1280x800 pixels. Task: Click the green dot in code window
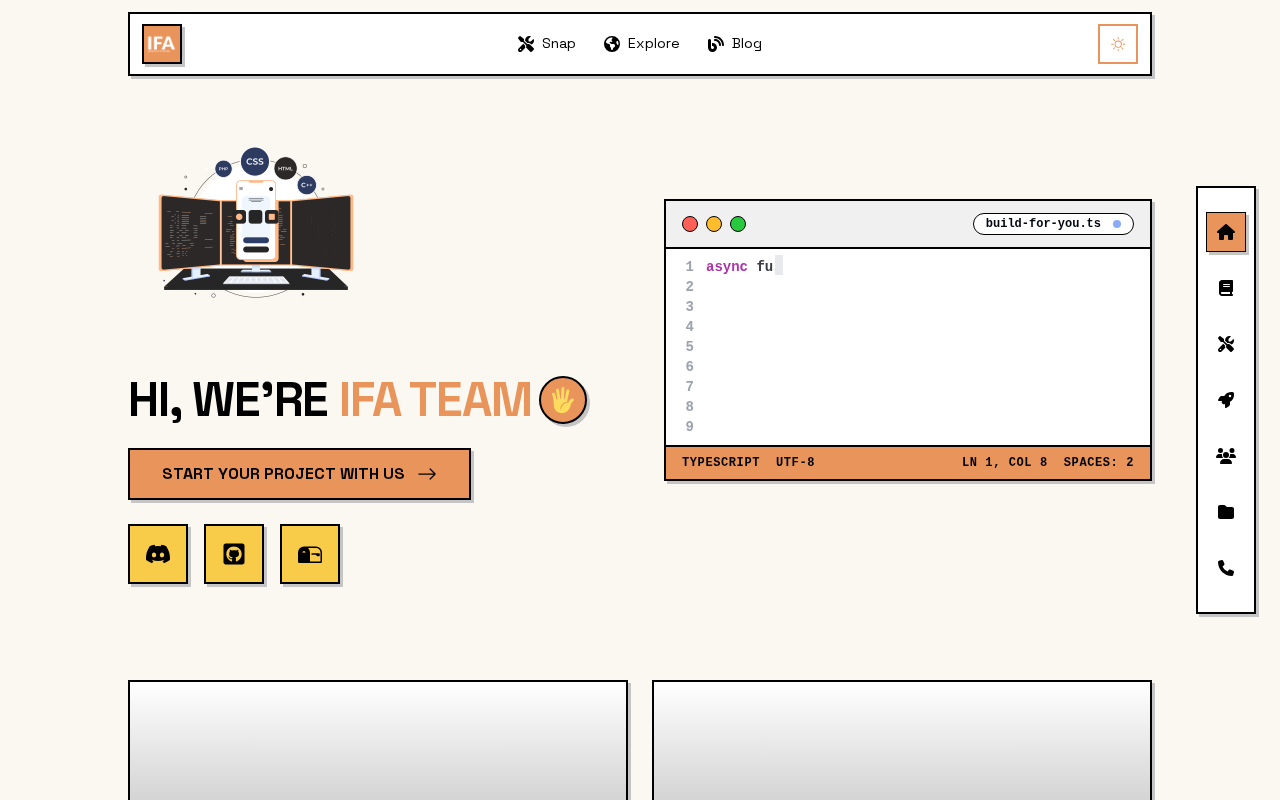[x=738, y=224]
